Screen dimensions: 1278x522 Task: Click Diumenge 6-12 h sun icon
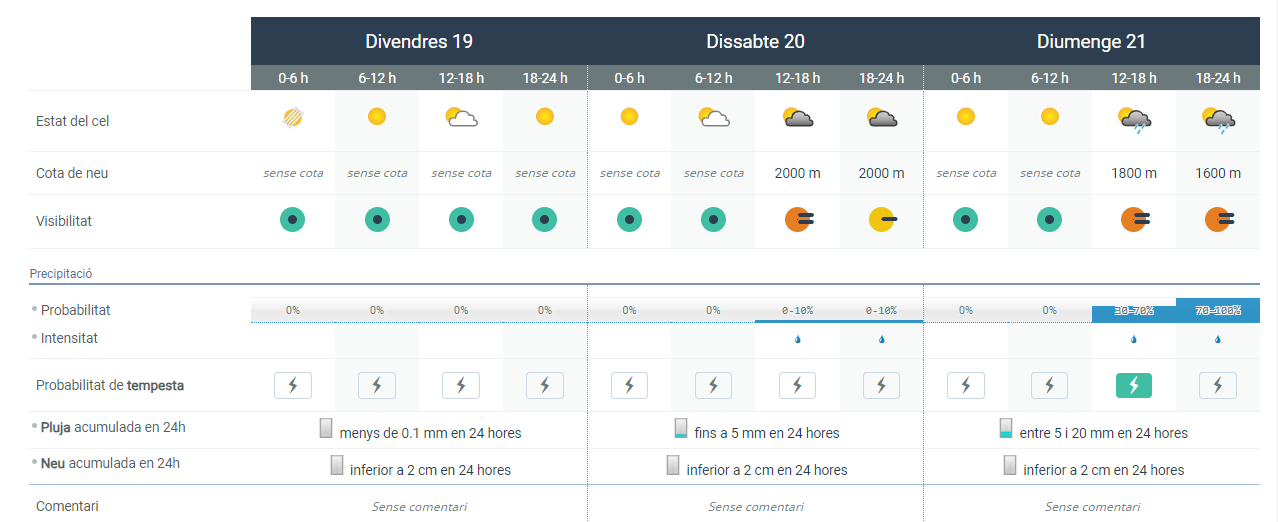tap(1049, 117)
